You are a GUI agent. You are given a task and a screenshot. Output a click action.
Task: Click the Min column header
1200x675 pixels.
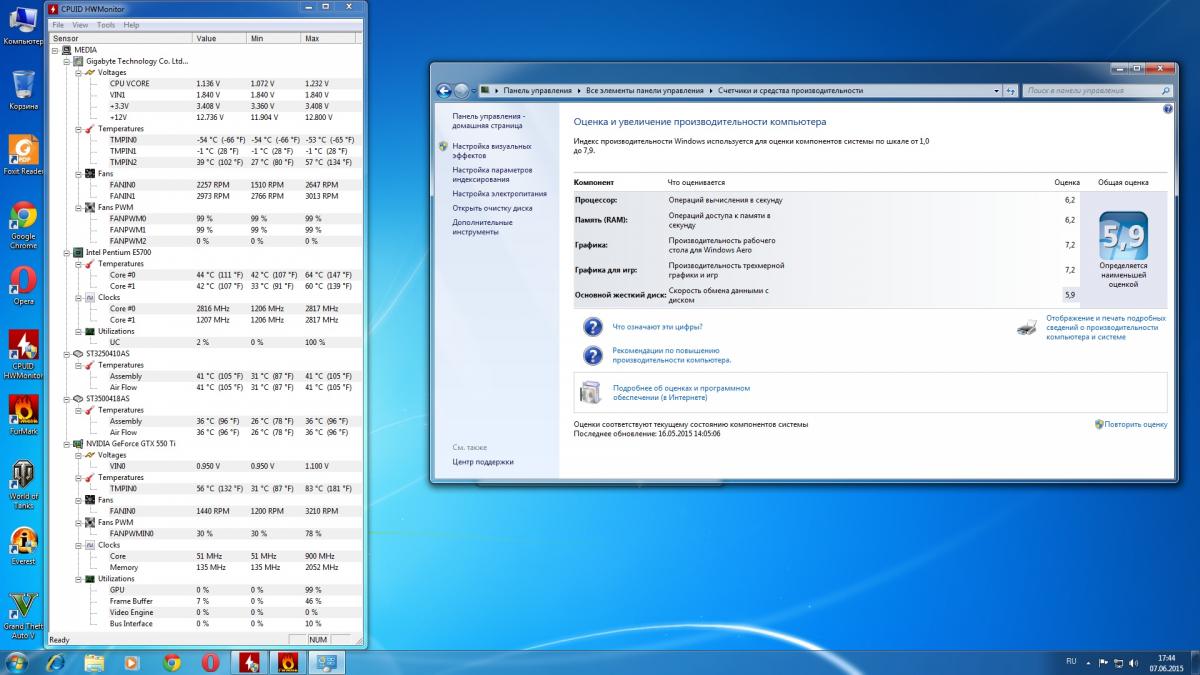(x=273, y=38)
